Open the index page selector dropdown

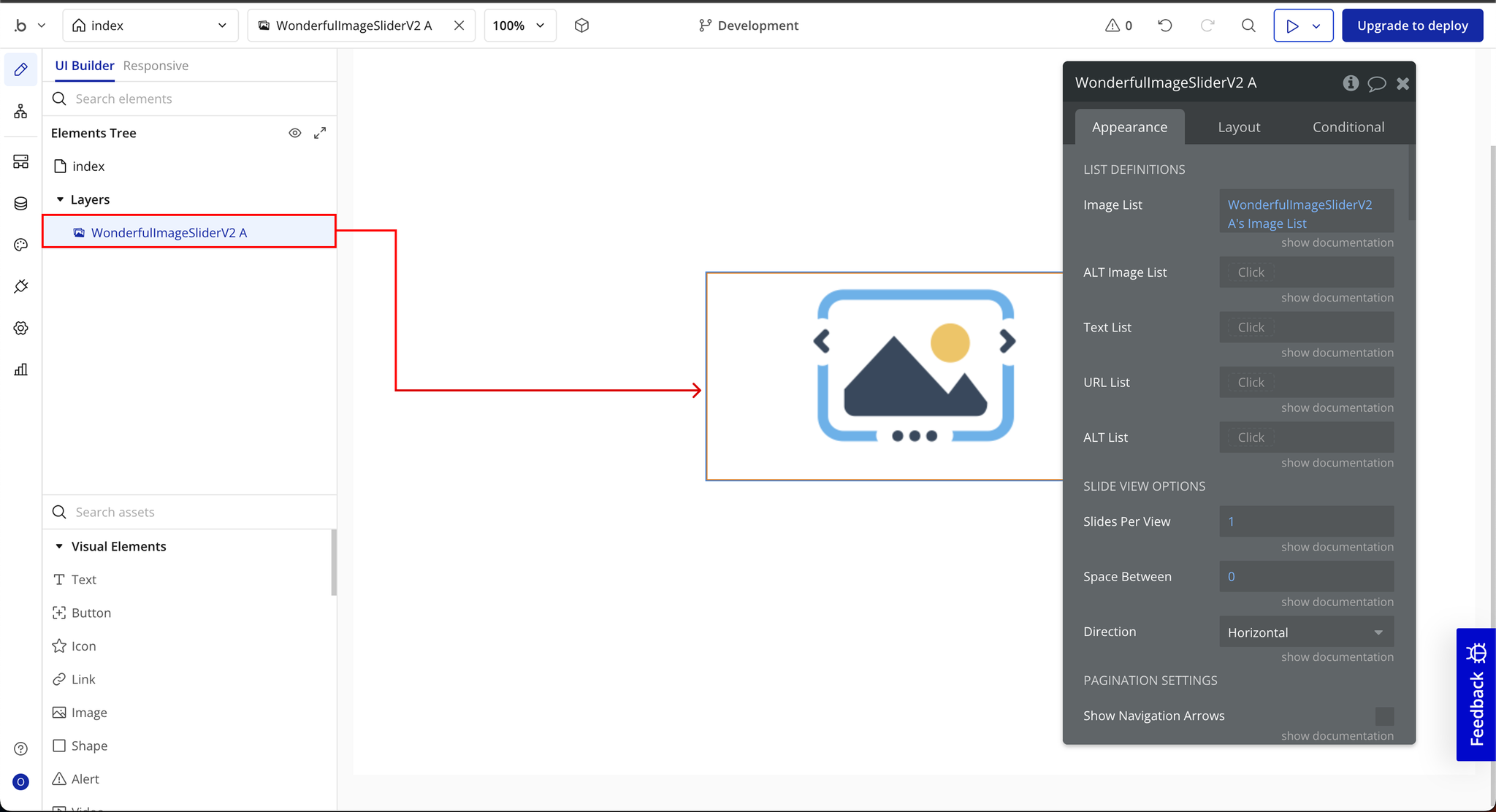(150, 26)
